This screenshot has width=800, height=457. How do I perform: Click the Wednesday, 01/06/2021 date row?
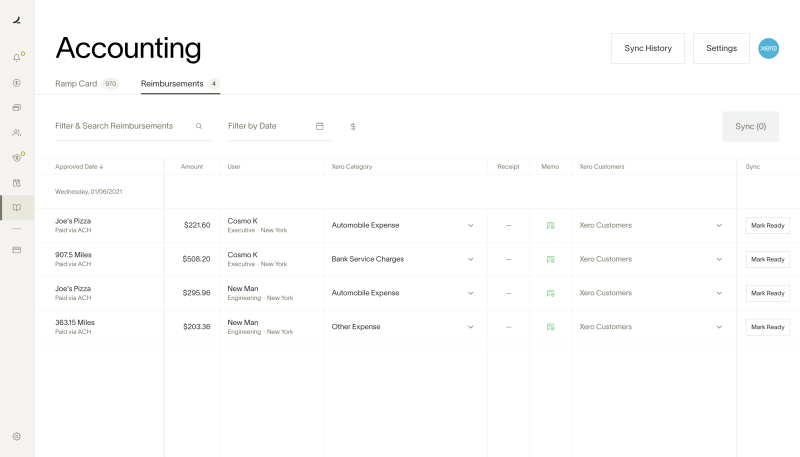click(89, 192)
